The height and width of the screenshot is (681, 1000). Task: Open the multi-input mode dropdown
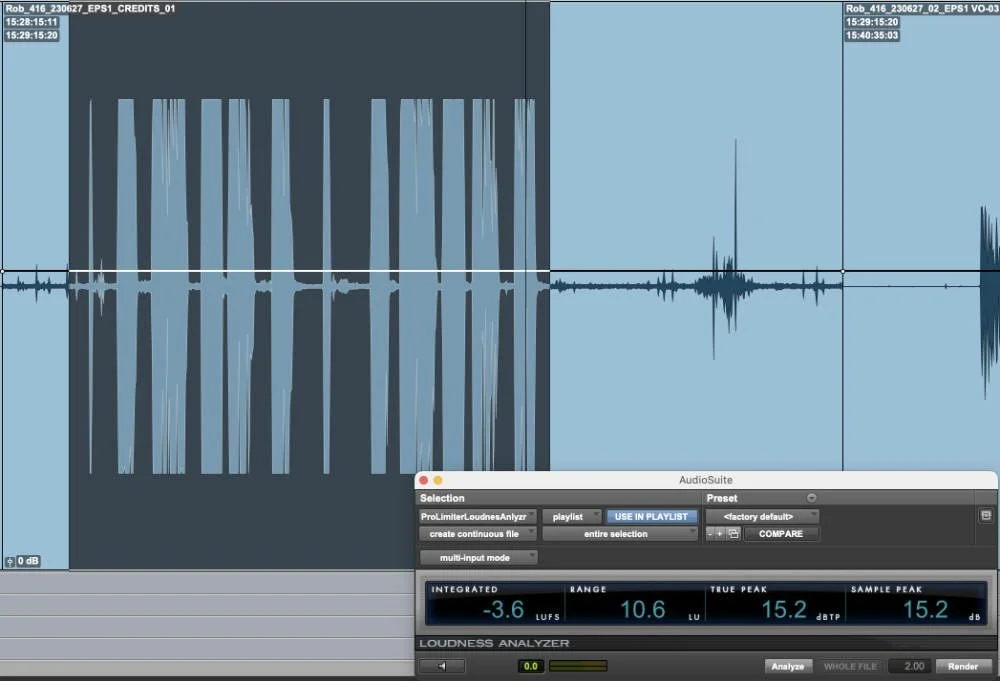tap(478, 557)
